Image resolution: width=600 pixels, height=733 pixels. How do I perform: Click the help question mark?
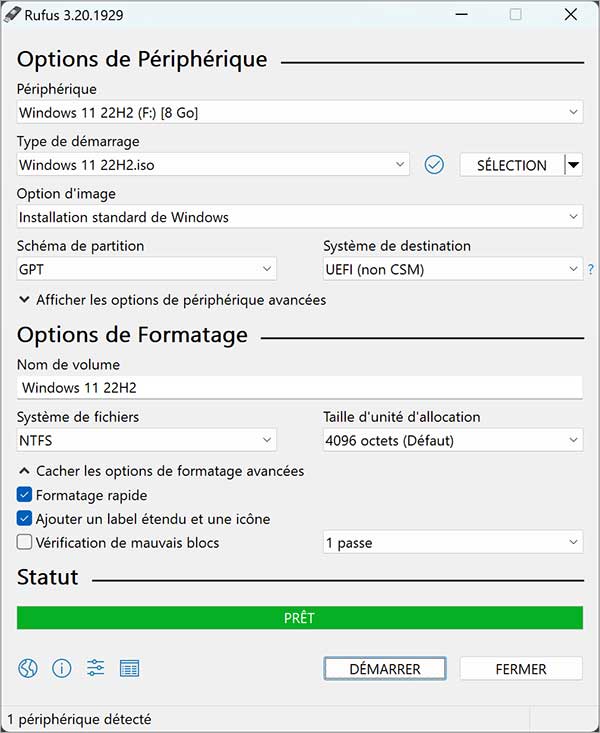click(x=591, y=269)
